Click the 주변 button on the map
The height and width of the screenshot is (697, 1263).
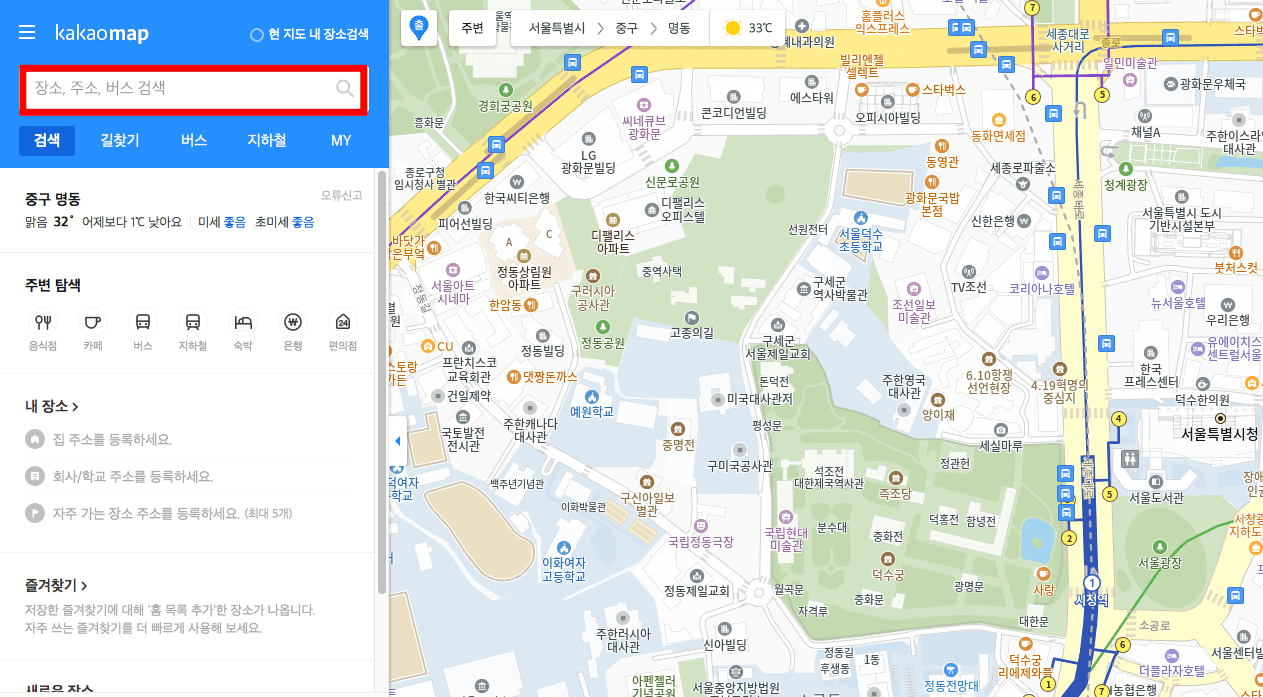472,28
